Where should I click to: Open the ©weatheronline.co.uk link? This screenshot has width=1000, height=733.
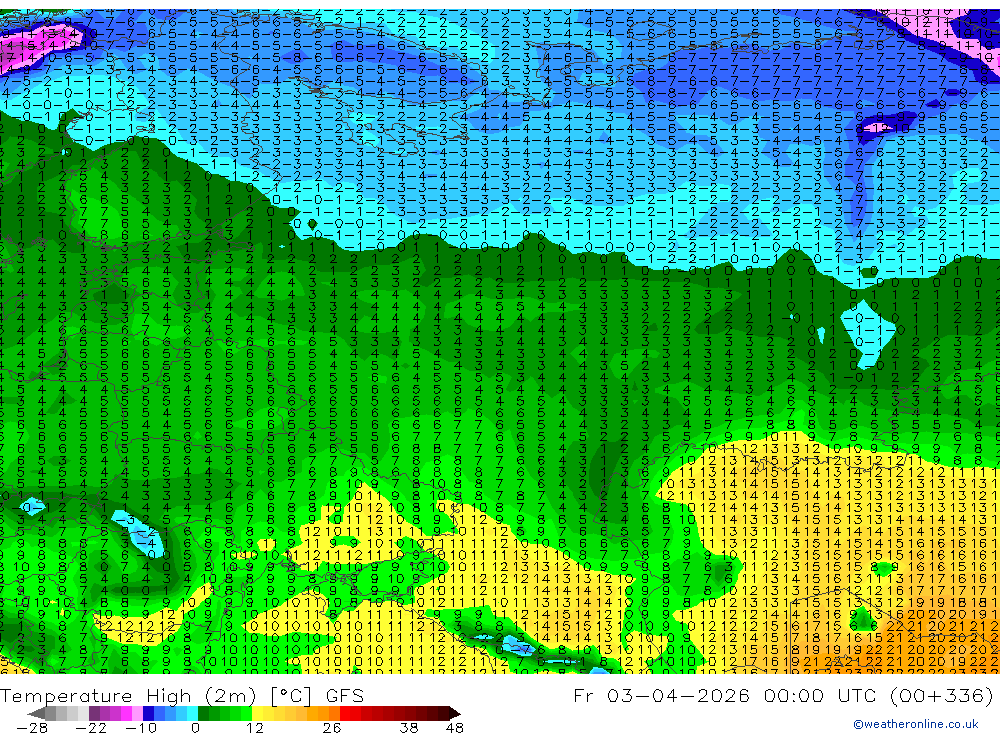[916, 724]
